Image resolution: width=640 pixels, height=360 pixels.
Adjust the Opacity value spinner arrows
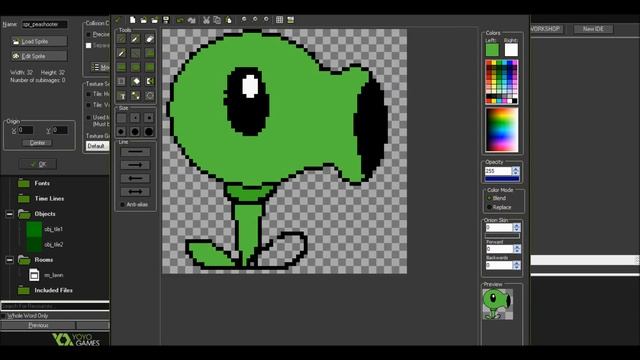tap(516, 171)
